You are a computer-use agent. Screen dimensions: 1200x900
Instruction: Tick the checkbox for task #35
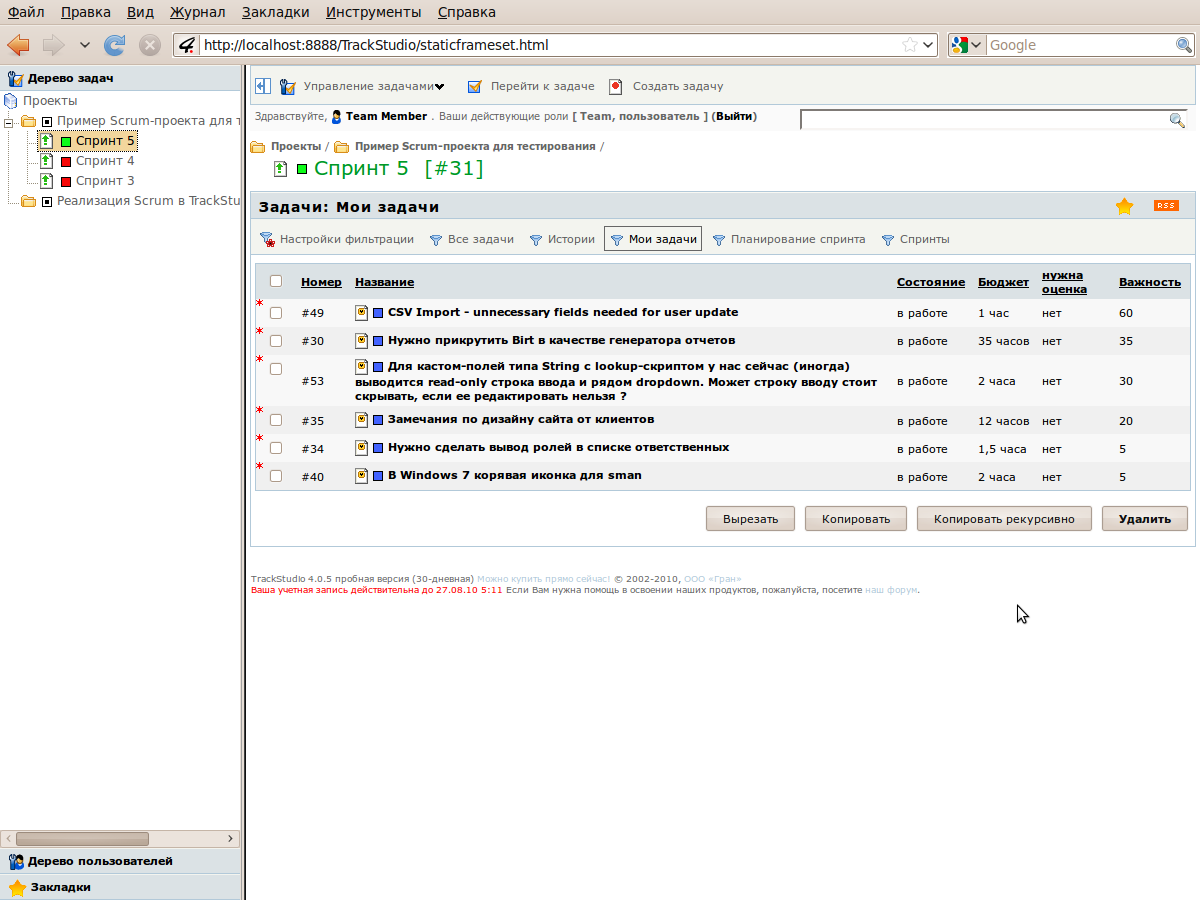click(x=276, y=420)
